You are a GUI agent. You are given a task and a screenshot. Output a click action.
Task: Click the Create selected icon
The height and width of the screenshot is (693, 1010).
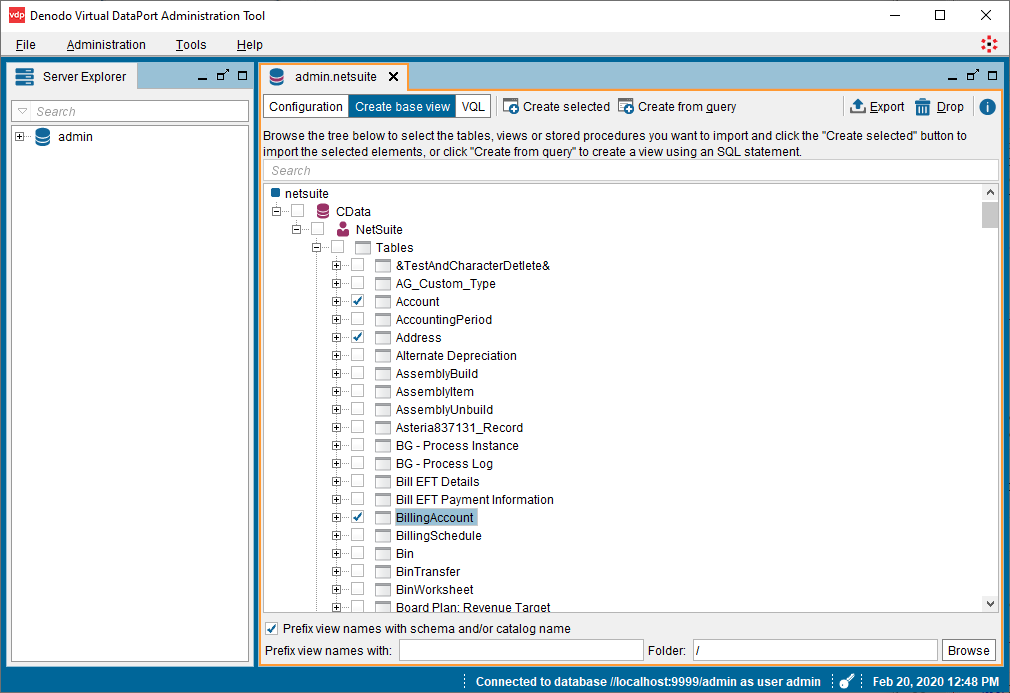point(511,107)
